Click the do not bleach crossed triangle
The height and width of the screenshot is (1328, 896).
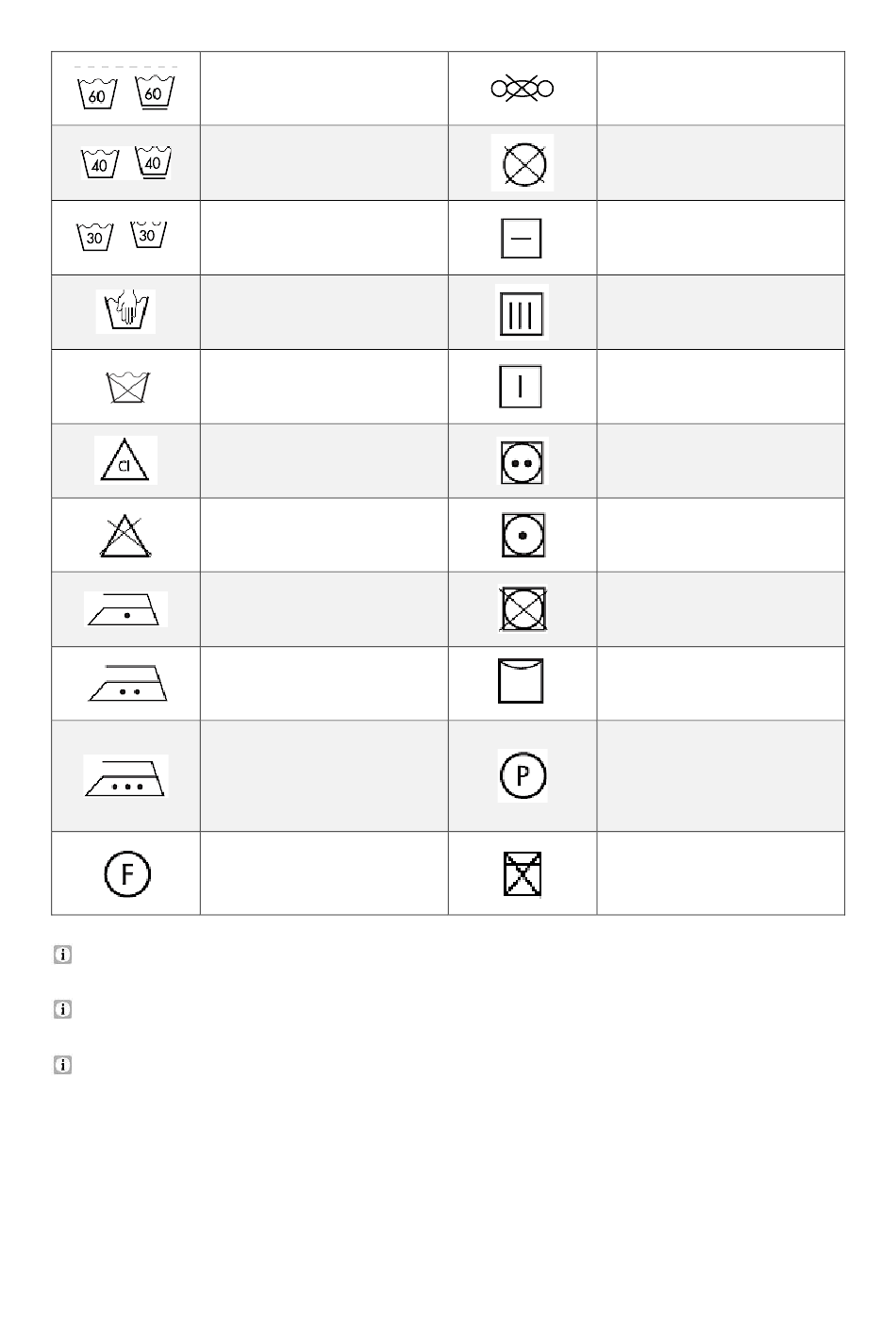point(127,535)
